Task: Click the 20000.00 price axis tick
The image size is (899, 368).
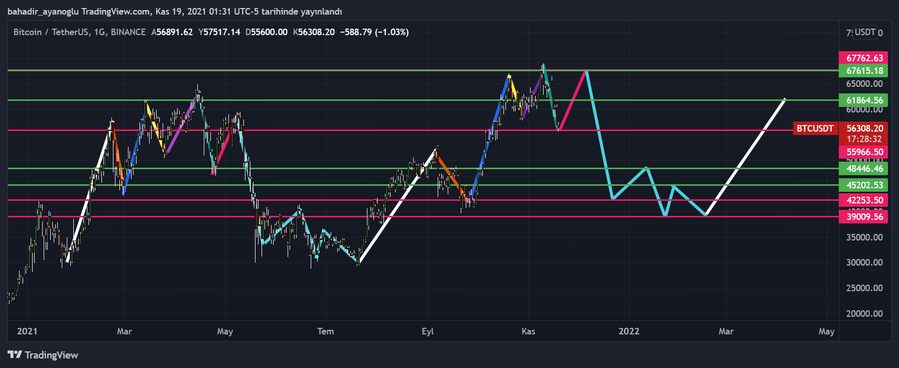Action: pos(866,314)
